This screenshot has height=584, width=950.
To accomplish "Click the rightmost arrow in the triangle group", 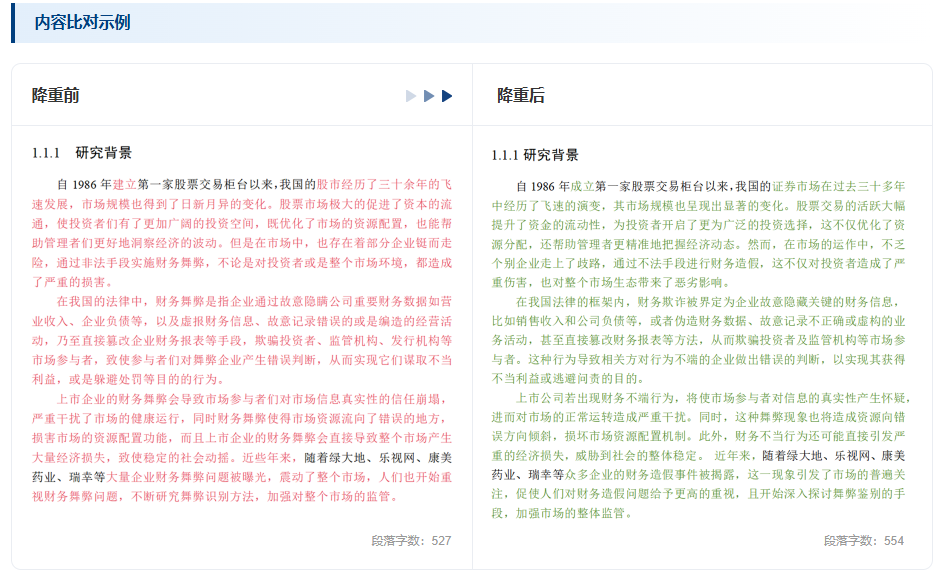I will pyautogui.click(x=446, y=96).
